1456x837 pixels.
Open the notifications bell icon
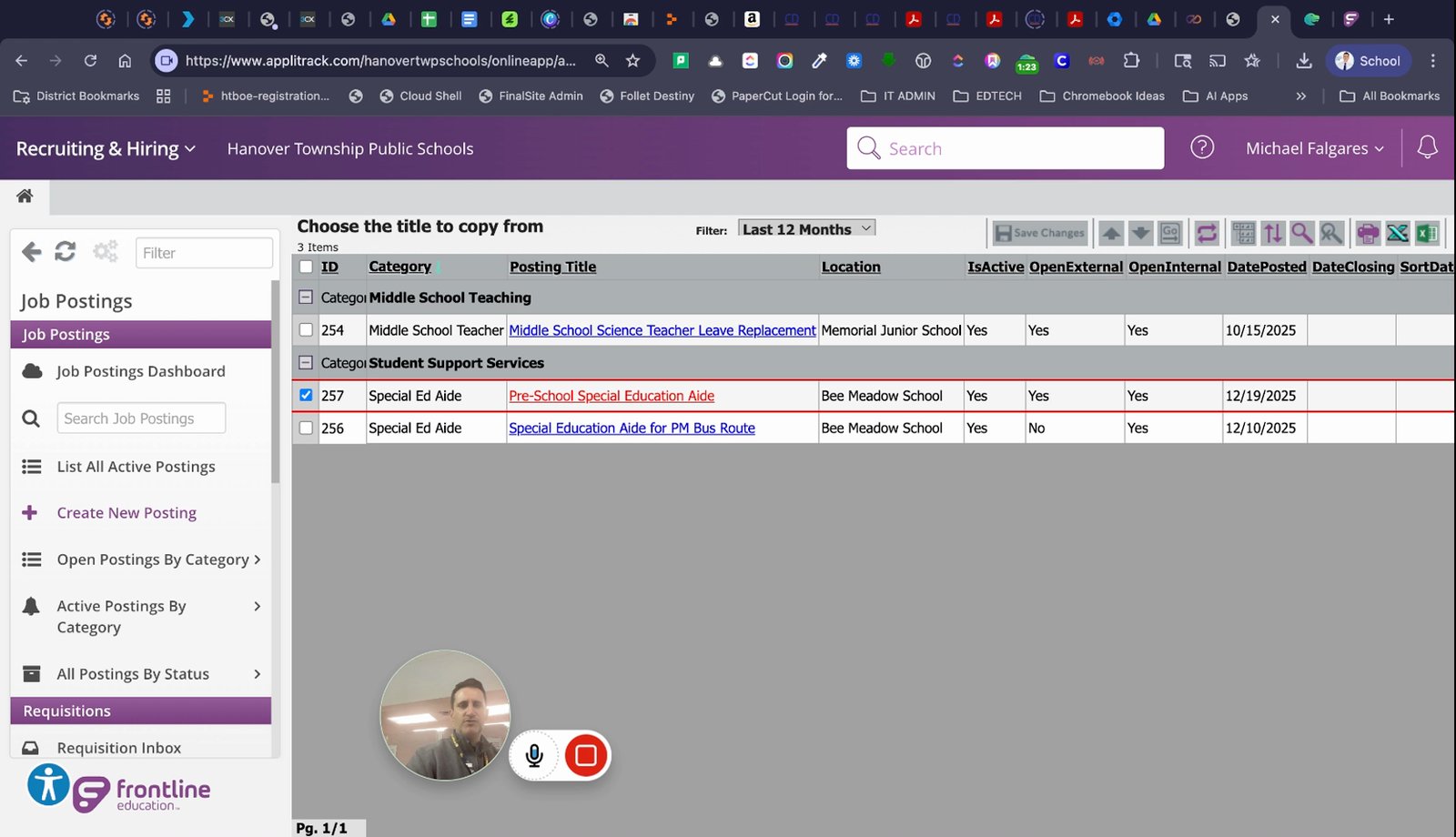pyautogui.click(x=1427, y=147)
